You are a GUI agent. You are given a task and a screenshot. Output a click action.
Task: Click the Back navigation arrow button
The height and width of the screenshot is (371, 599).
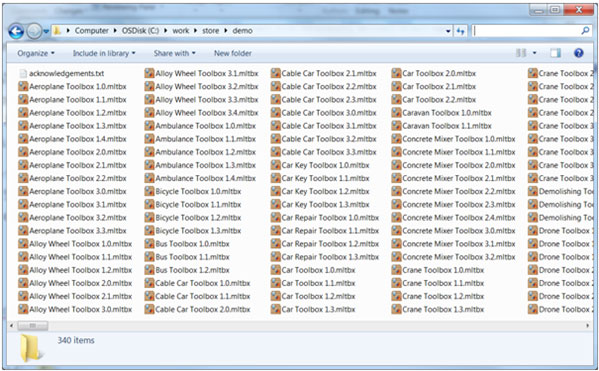[16, 31]
